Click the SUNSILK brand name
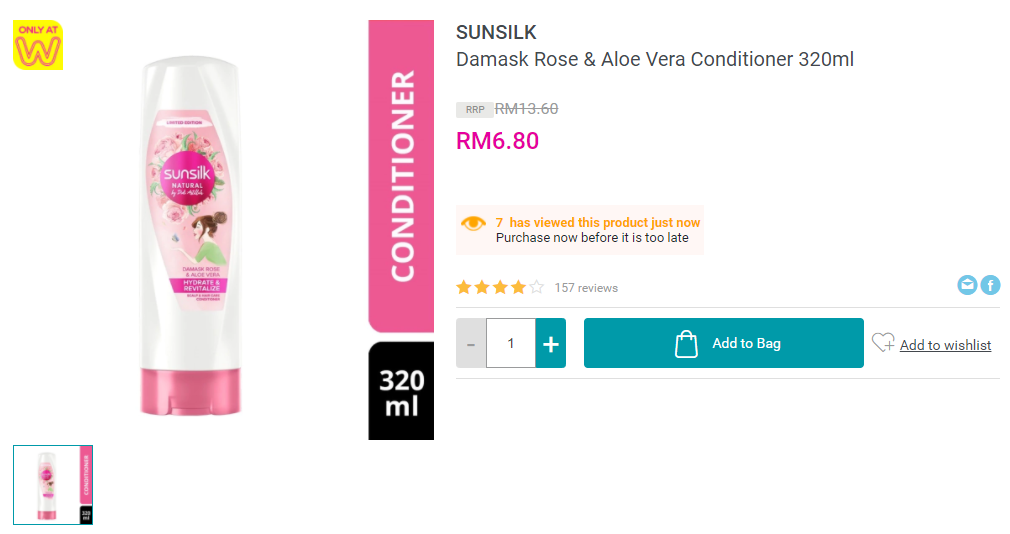This screenshot has height=534, width=1010. (496, 32)
